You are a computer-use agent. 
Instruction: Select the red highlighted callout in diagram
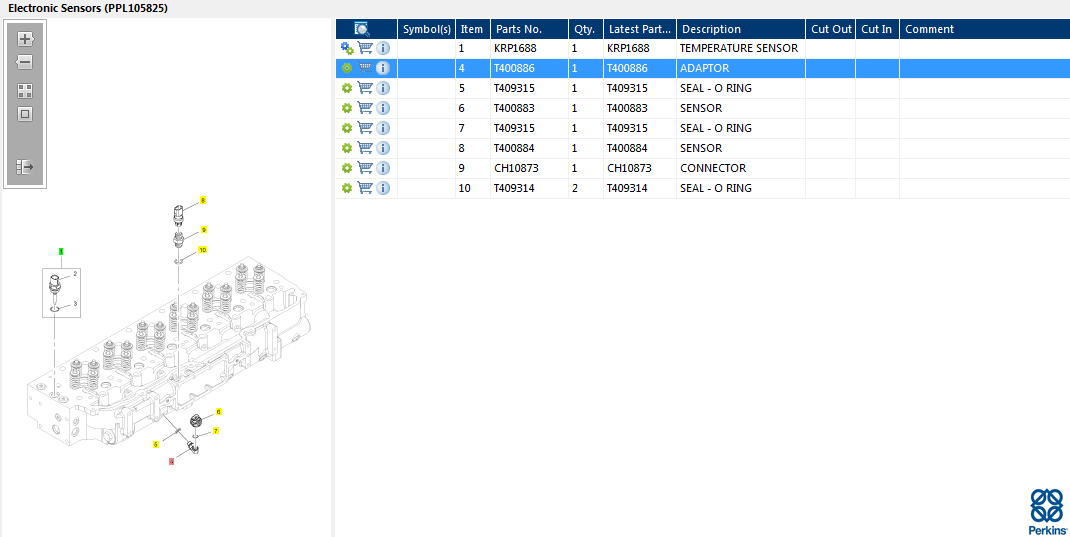pos(172,462)
